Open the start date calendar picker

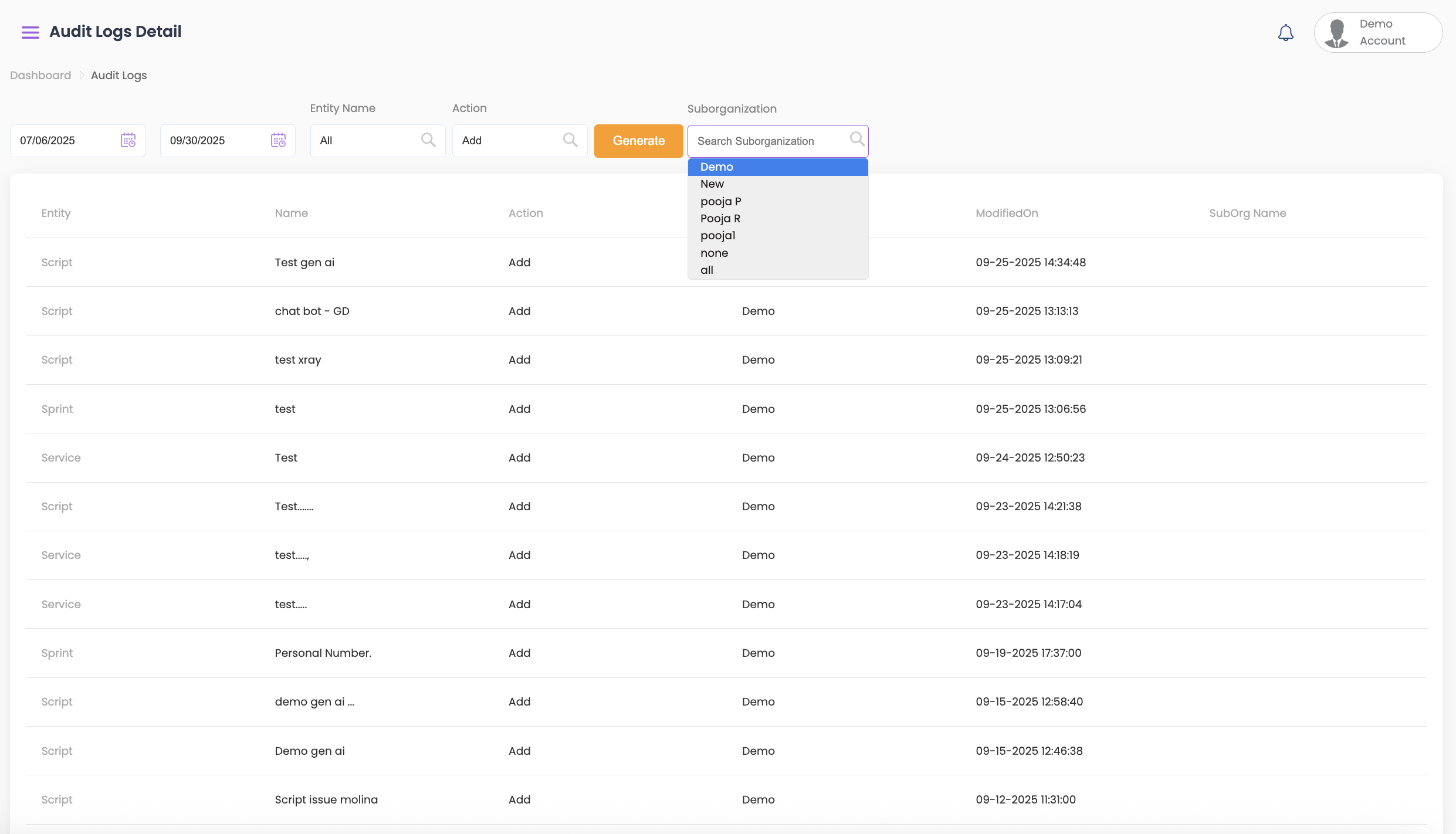pos(128,140)
